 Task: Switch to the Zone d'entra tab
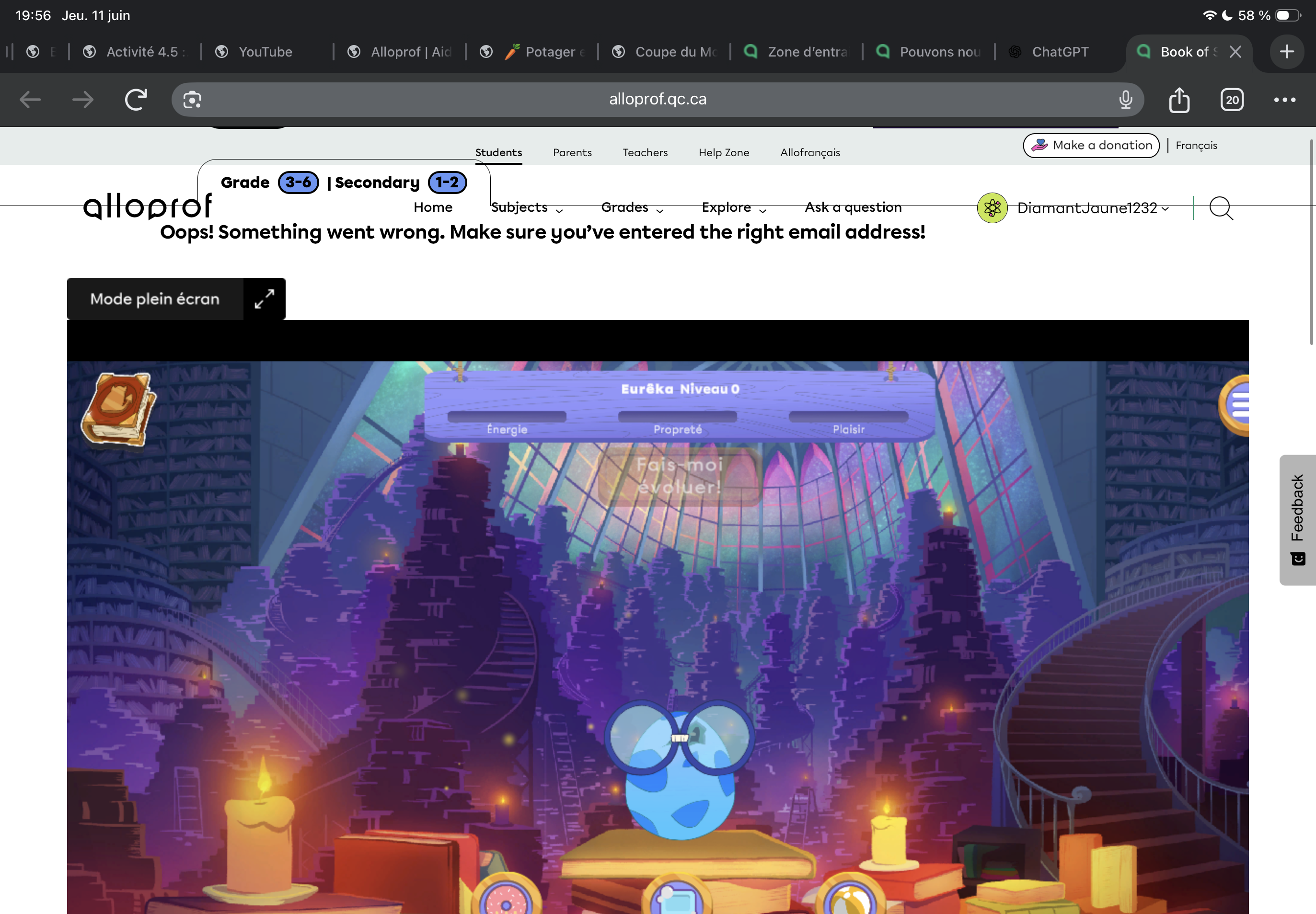click(797, 52)
